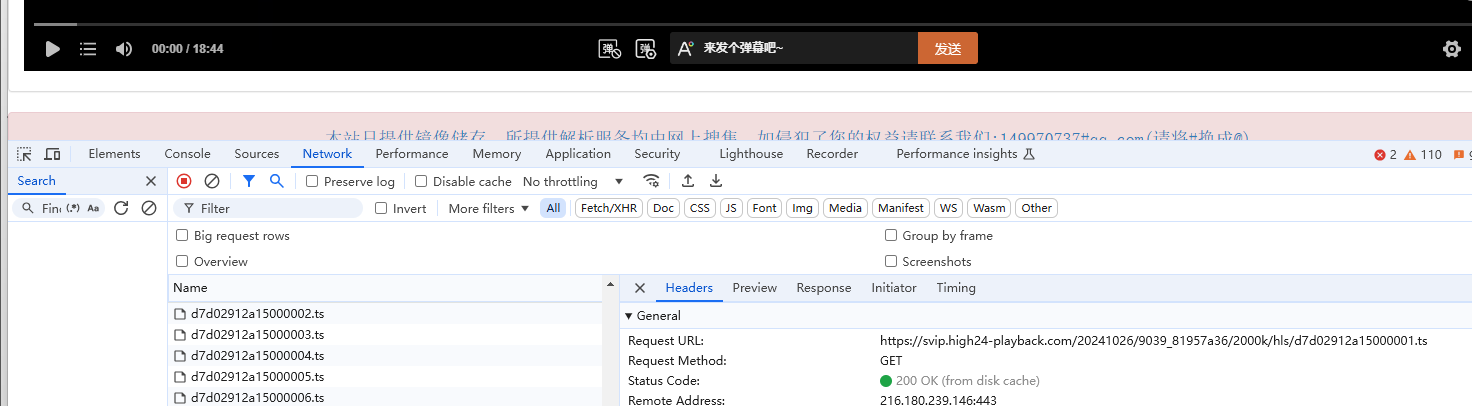The image size is (1472, 406).
Task: Open the No throttling dropdown
Action: [573, 182]
